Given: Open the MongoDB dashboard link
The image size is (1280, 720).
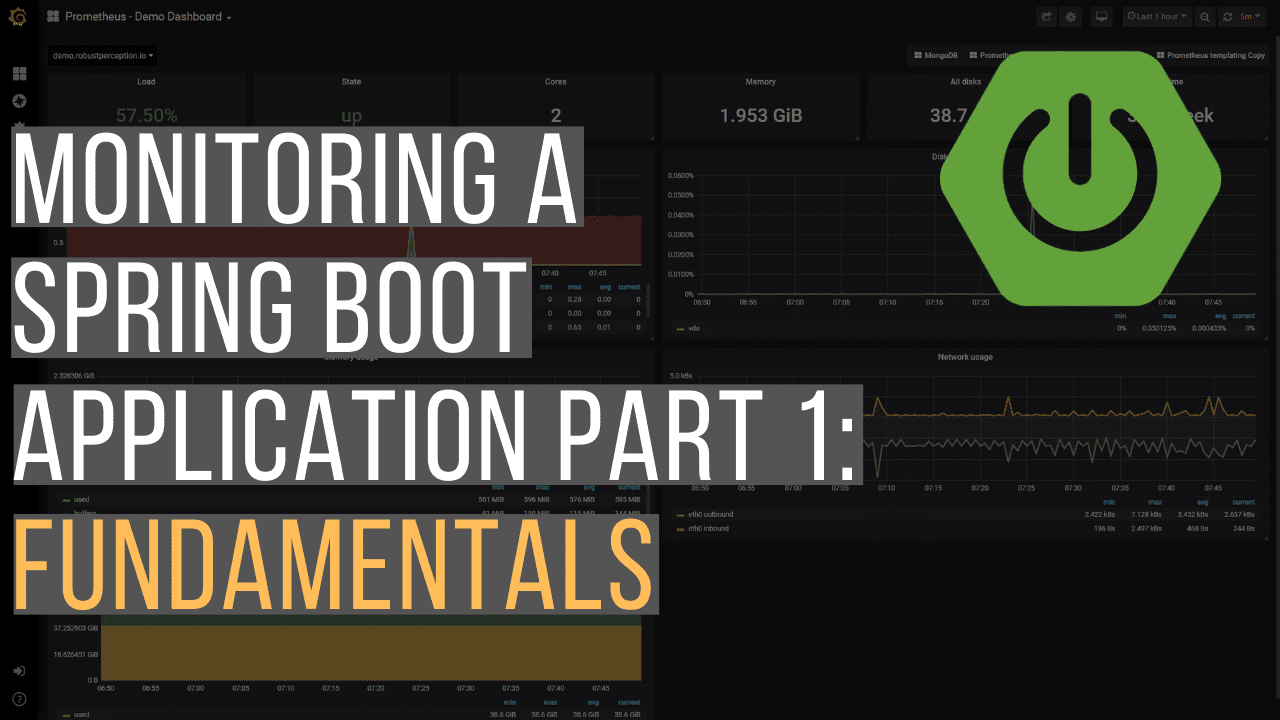Looking at the screenshot, I should [938, 56].
